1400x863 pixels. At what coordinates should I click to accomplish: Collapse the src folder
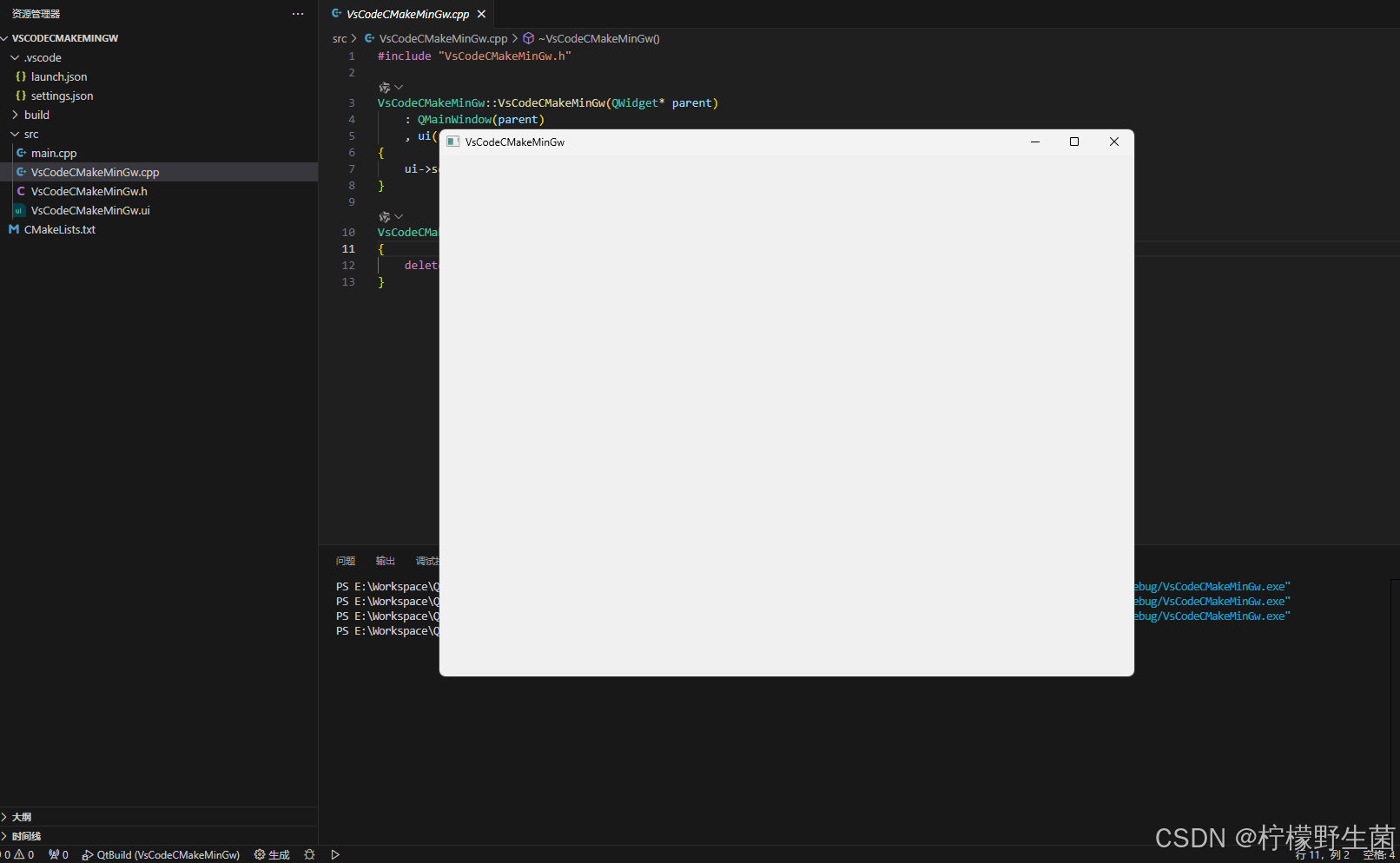coord(31,135)
